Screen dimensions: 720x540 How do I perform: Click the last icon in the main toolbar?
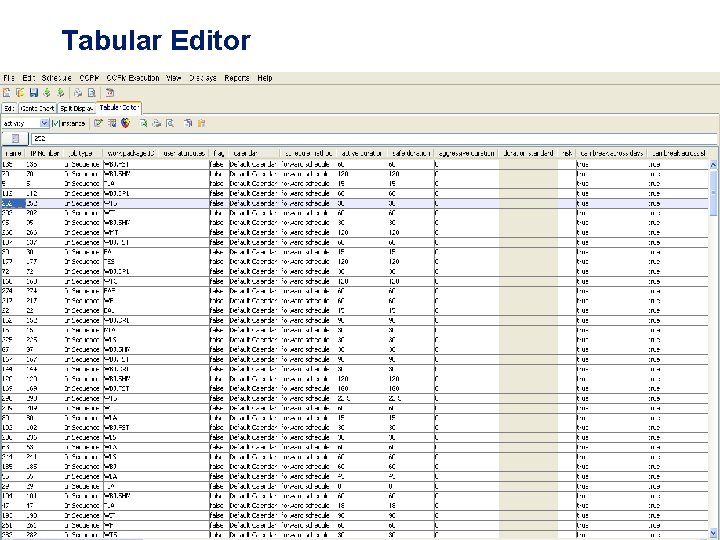click(x=110, y=93)
